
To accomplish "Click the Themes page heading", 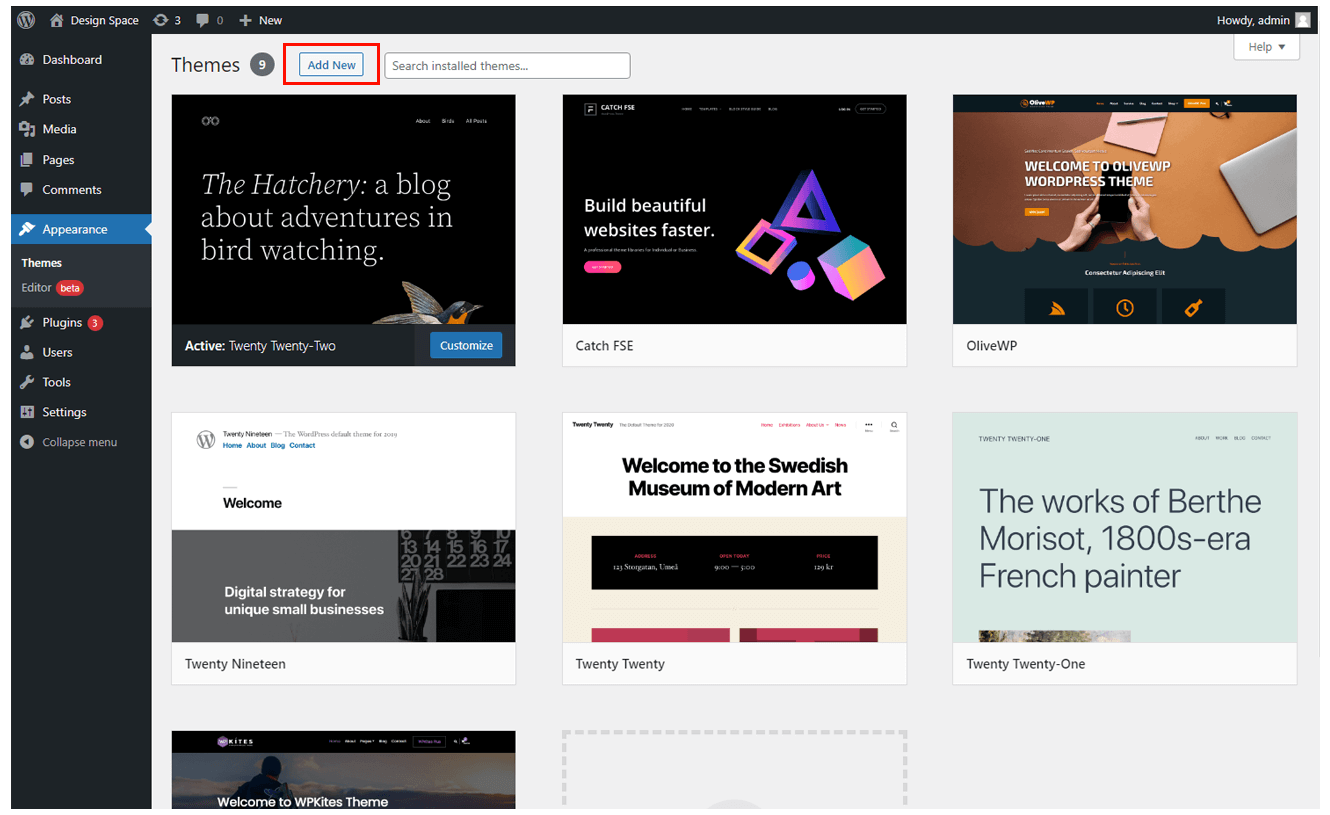I will pyautogui.click(x=205, y=65).
